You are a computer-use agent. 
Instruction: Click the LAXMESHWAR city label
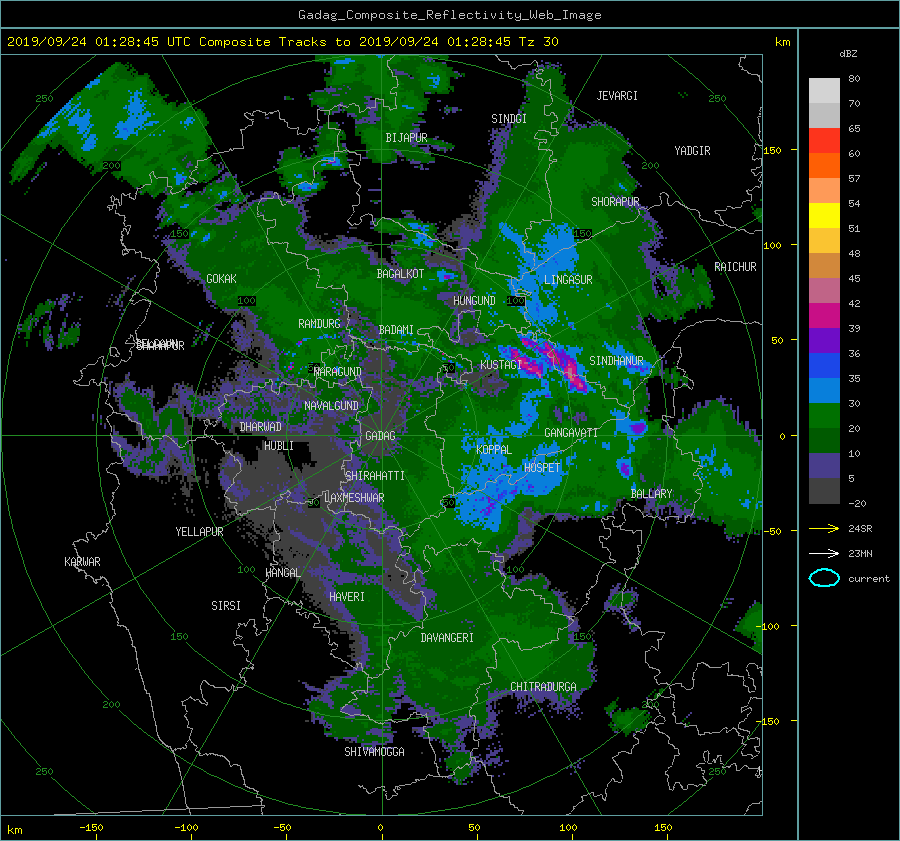tap(354, 498)
